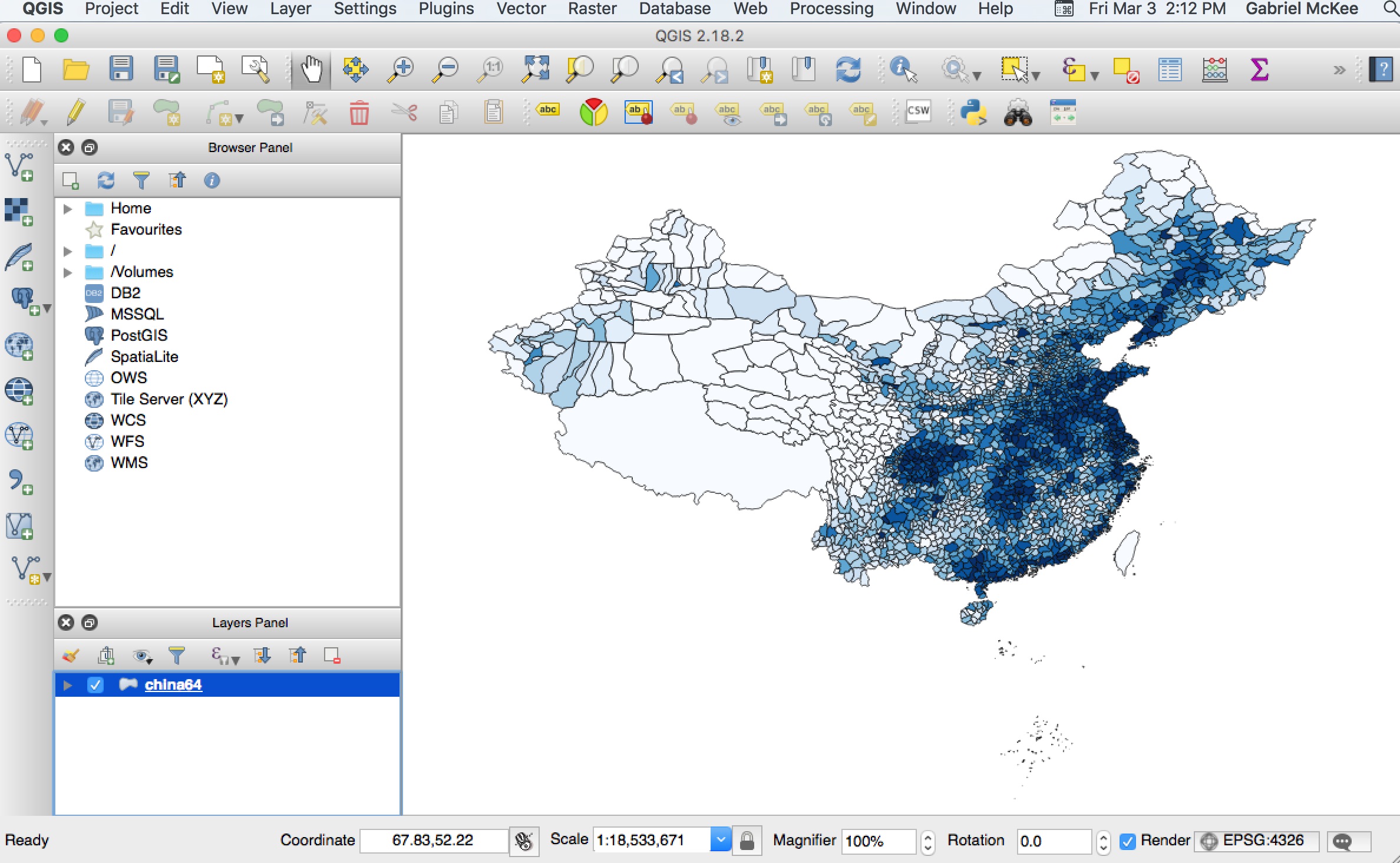
Task: Toggle the scale lock button
Action: click(x=747, y=841)
